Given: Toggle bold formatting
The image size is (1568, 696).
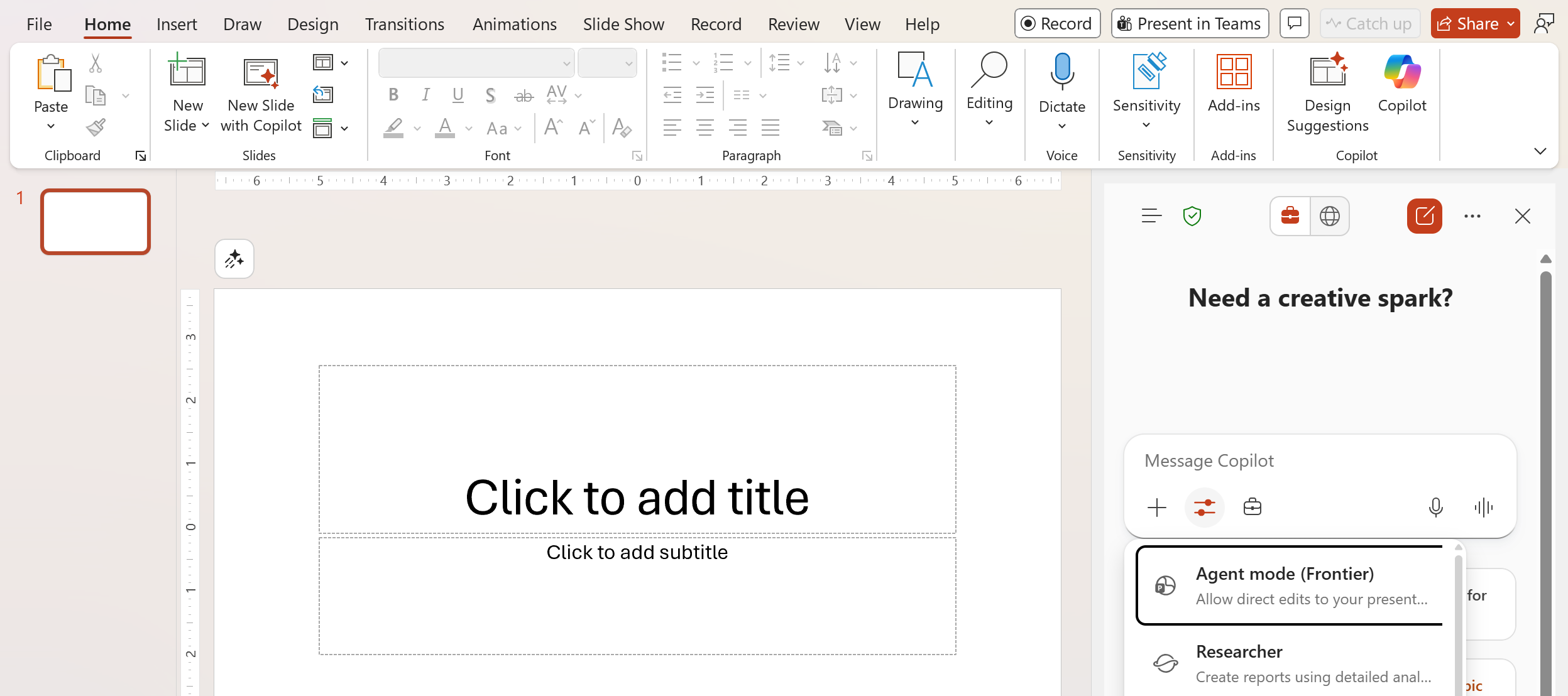Looking at the screenshot, I should pos(393,94).
